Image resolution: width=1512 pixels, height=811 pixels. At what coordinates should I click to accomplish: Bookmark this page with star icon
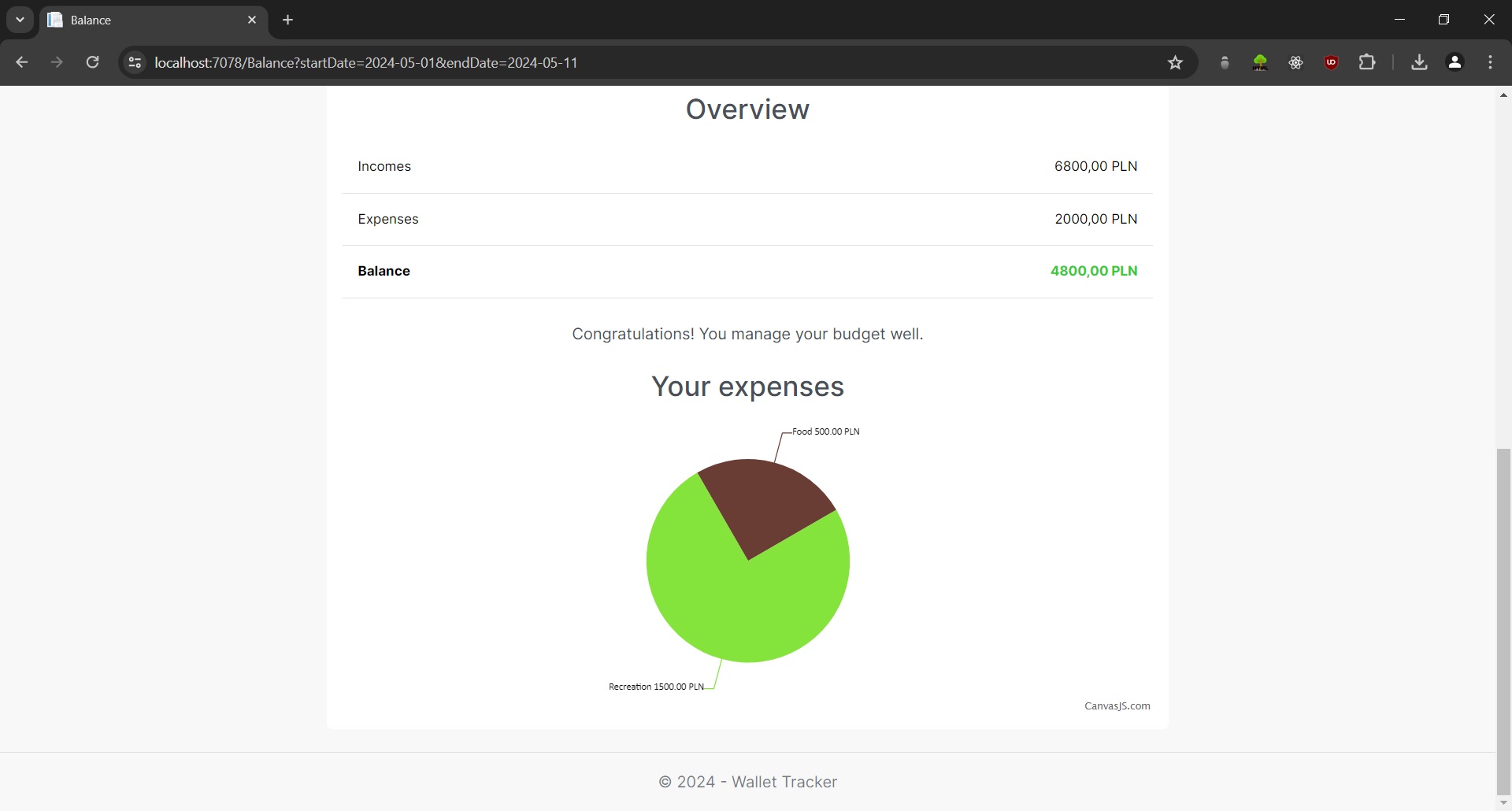click(1175, 62)
